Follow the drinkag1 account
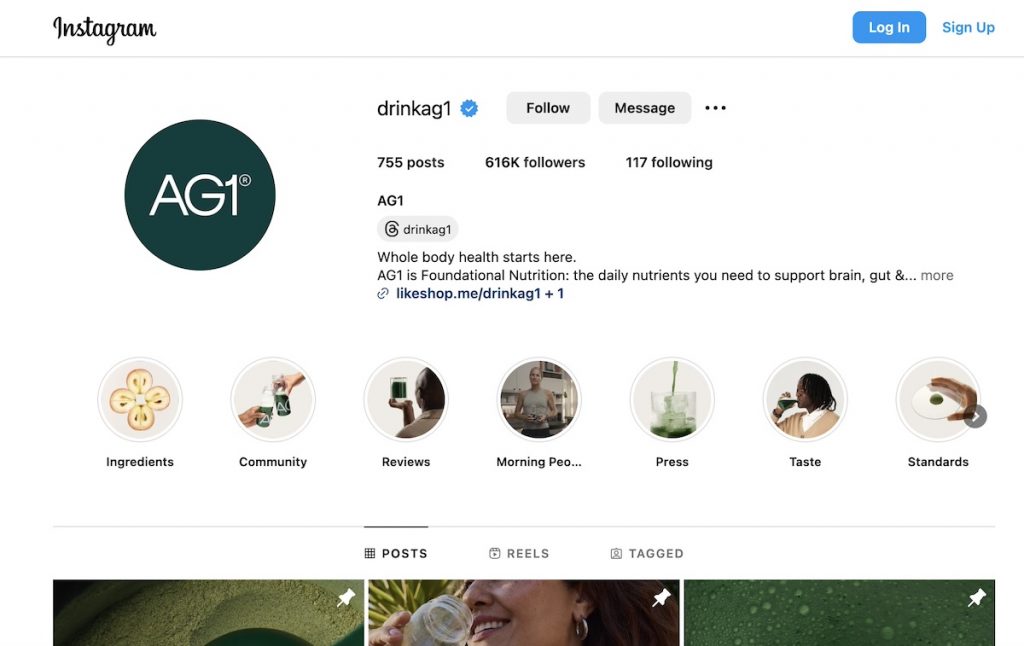Screen dimensions: 1024x646 click(548, 108)
